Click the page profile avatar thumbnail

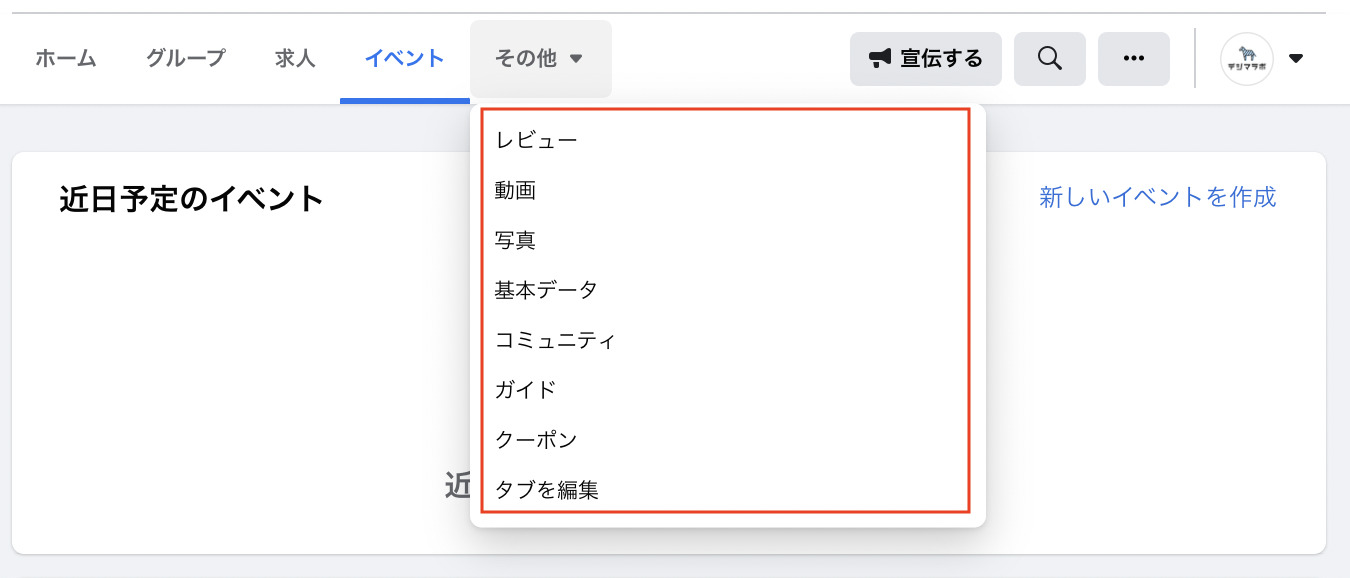[x=1246, y=59]
